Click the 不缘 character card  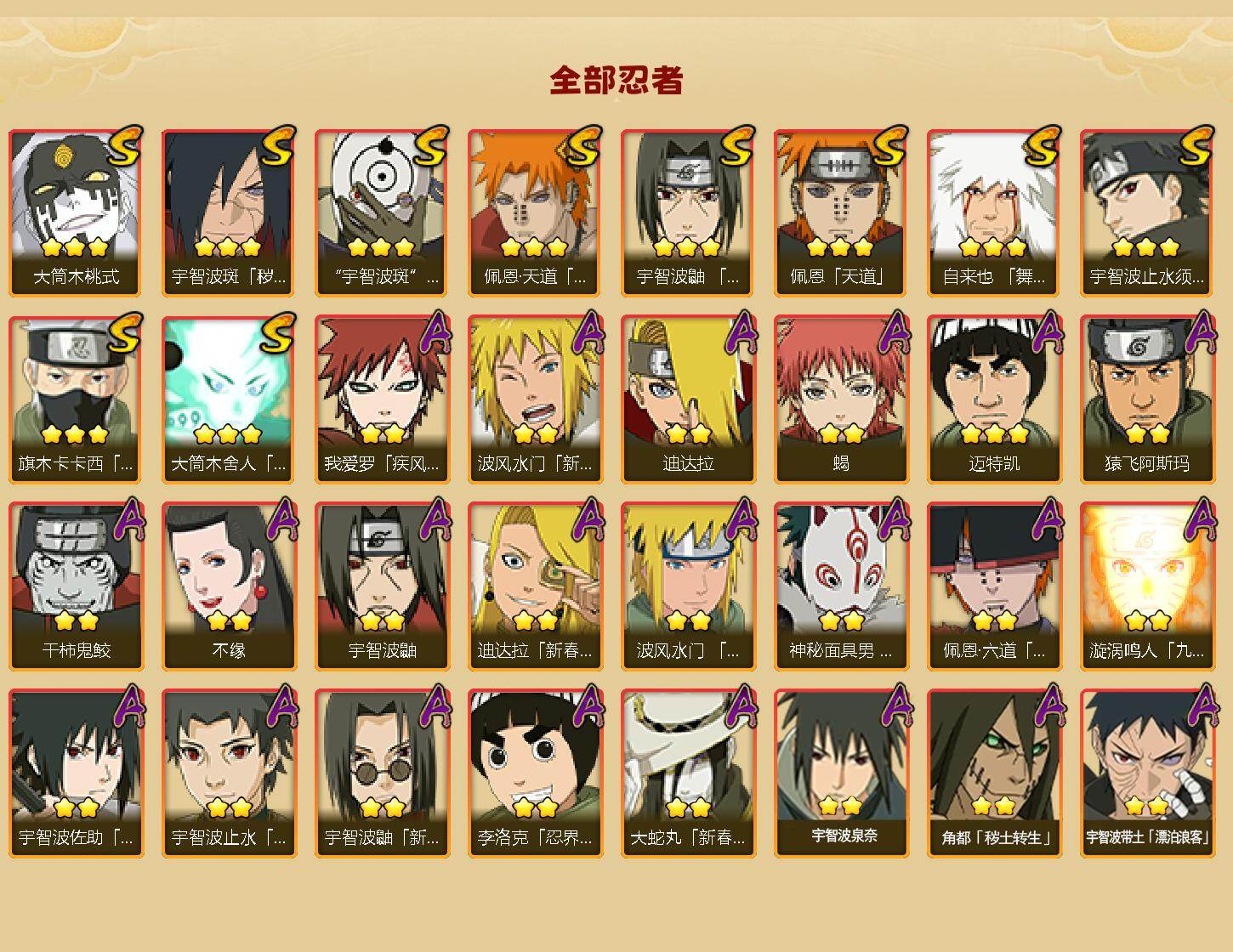(x=229, y=586)
